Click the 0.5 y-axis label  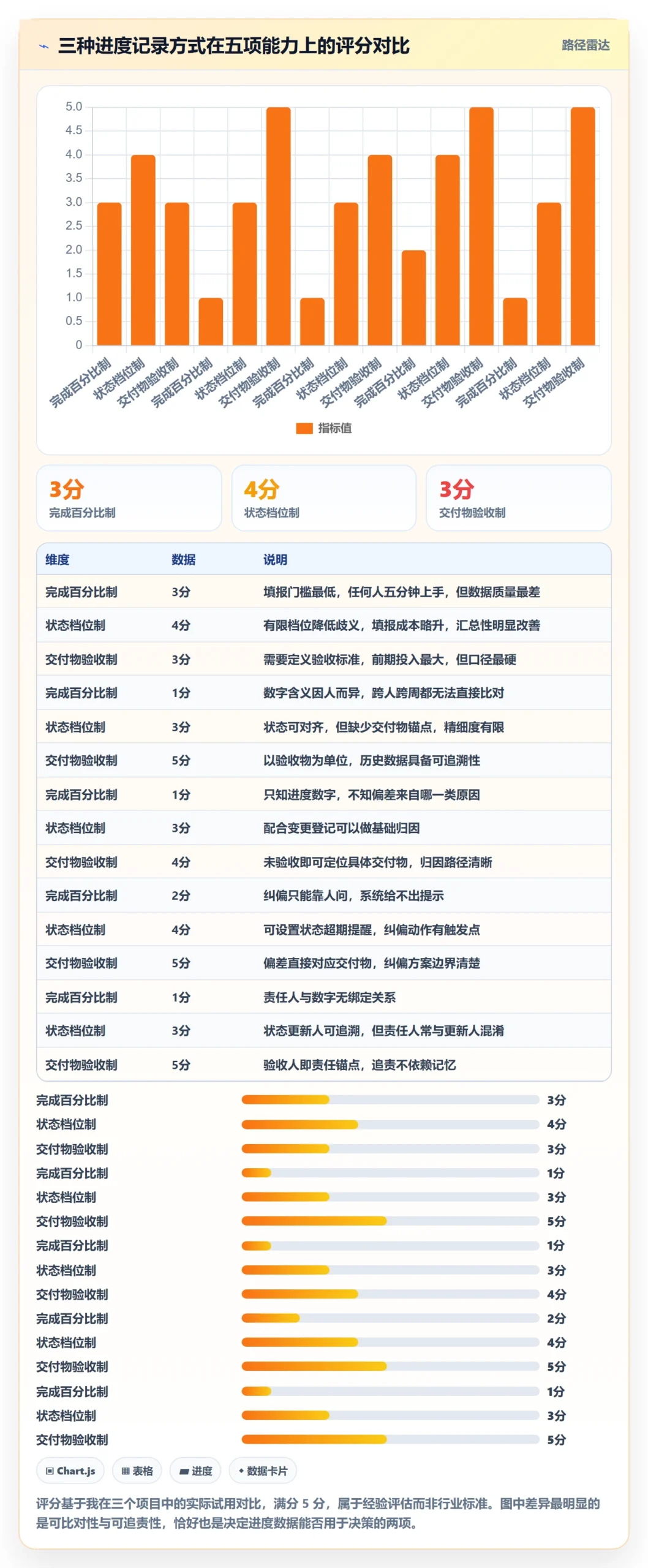point(73,321)
